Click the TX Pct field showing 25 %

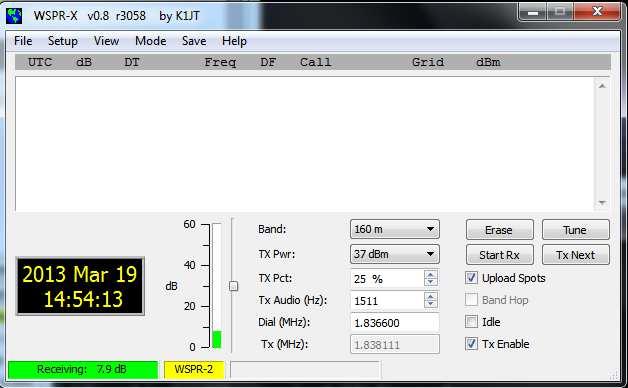tap(387, 279)
